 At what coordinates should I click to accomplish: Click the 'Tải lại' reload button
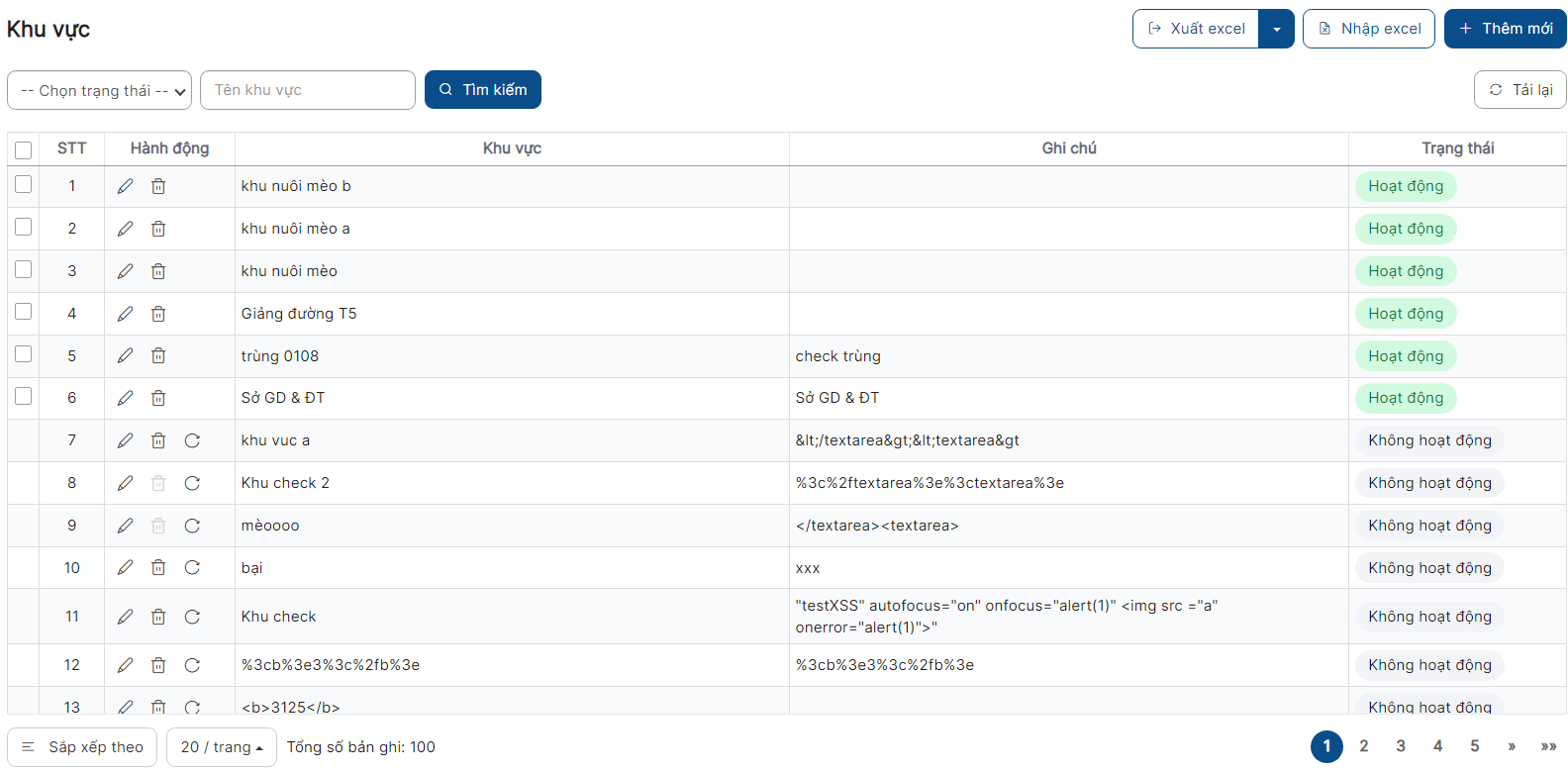[x=1519, y=90]
